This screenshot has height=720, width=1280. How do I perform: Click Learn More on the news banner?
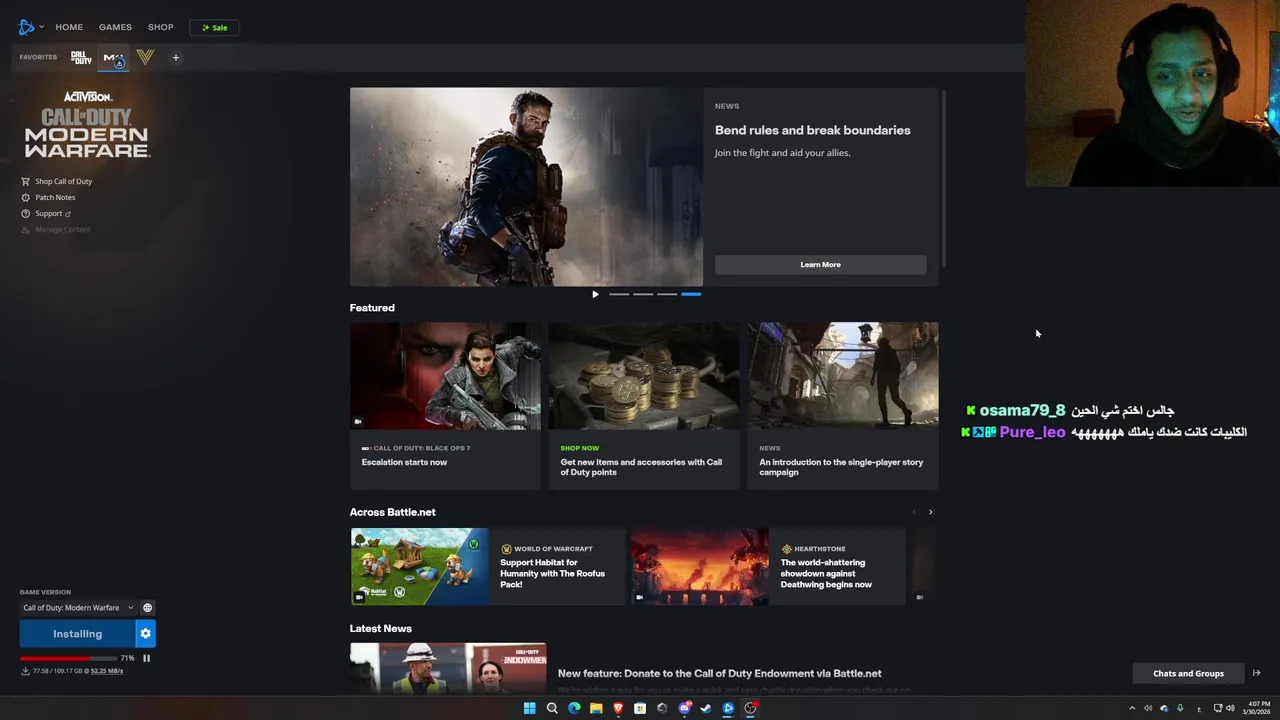click(x=820, y=265)
